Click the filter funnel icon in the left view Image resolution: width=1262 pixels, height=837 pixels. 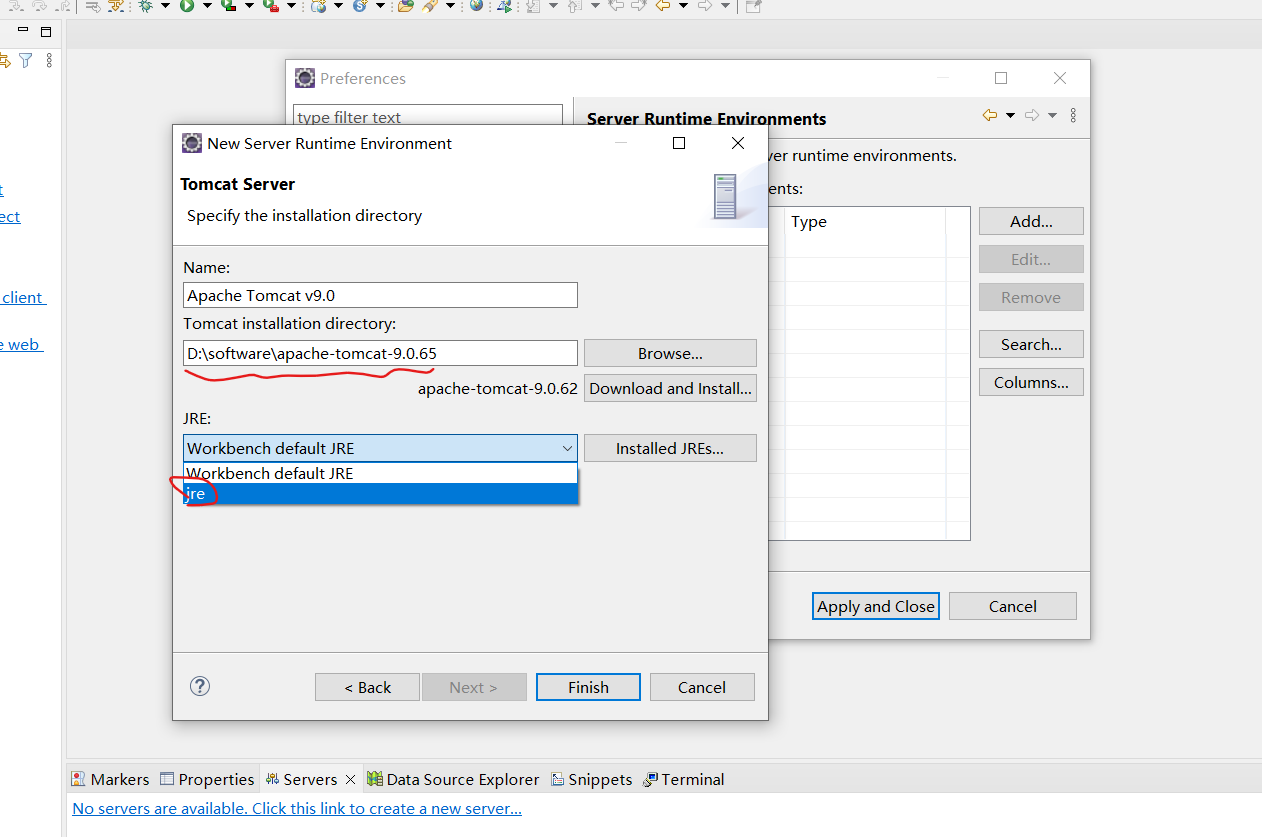[26, 61]
